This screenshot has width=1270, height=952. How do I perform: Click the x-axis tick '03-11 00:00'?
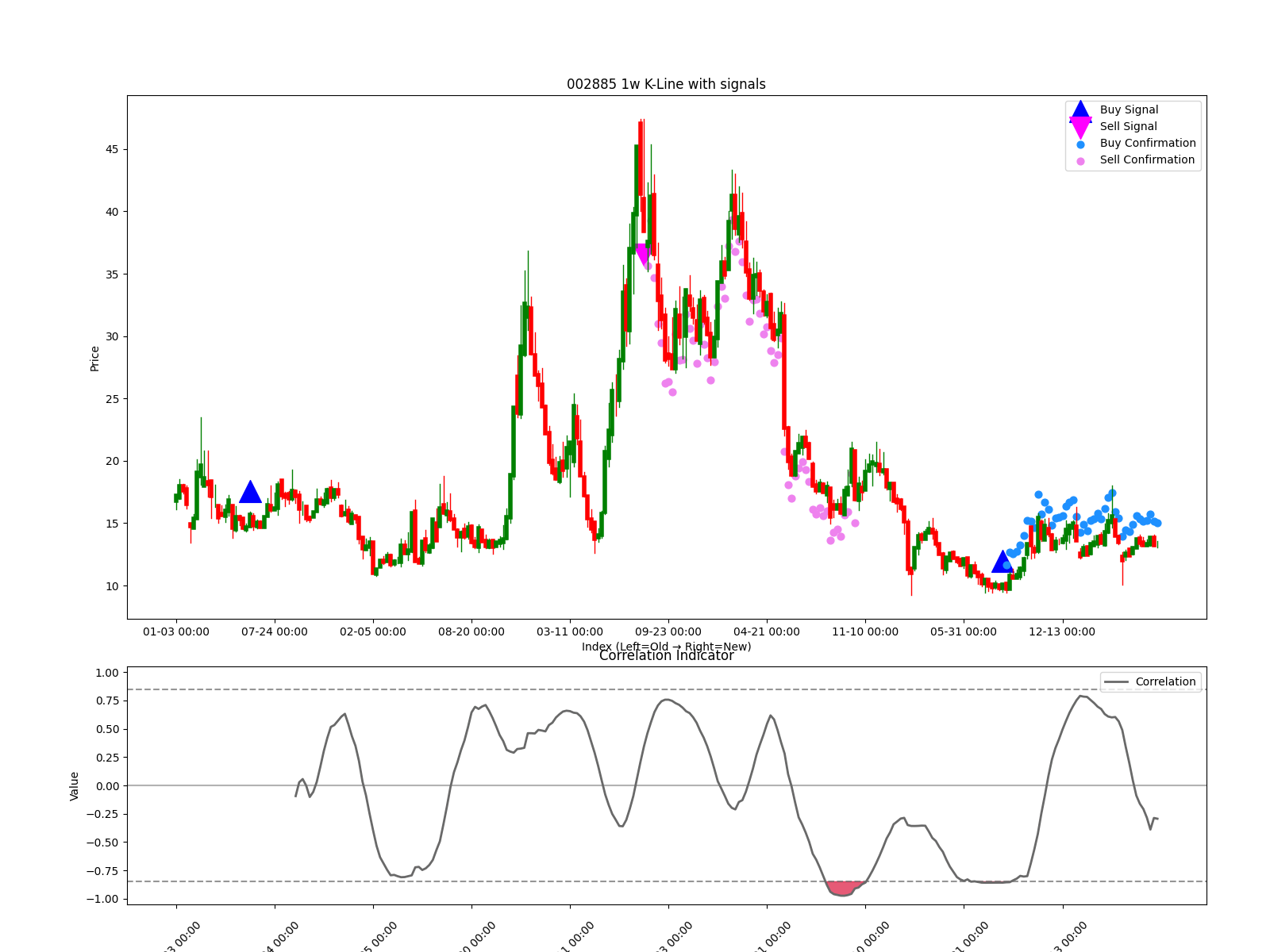point(570,631)
